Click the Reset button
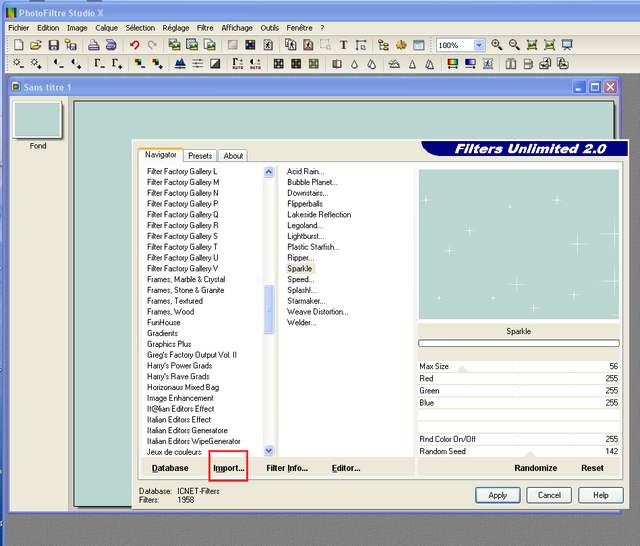 pos(592,468)
